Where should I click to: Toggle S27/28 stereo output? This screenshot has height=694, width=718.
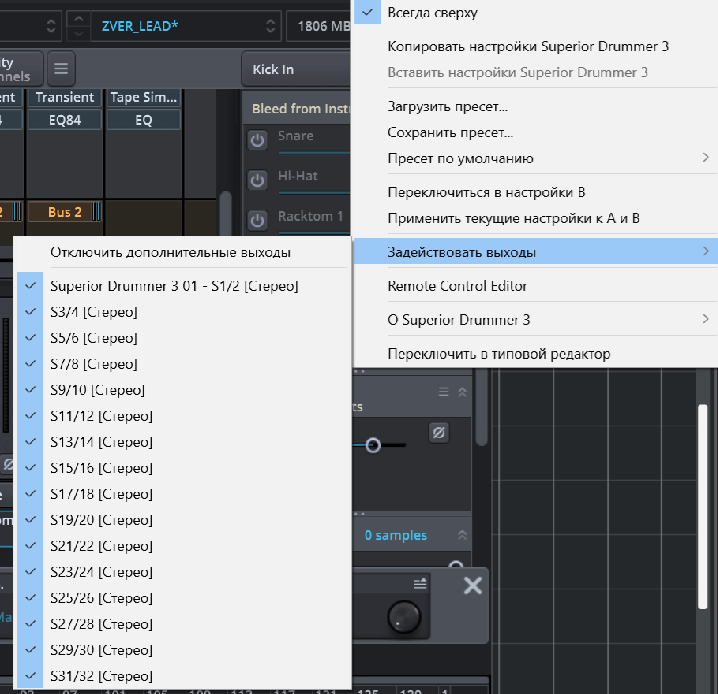(183, 624)
